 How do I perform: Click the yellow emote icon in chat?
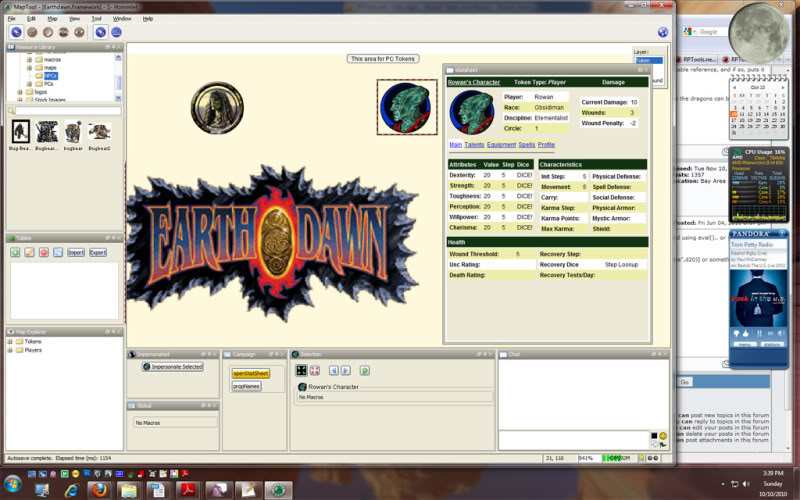point(663,436)
